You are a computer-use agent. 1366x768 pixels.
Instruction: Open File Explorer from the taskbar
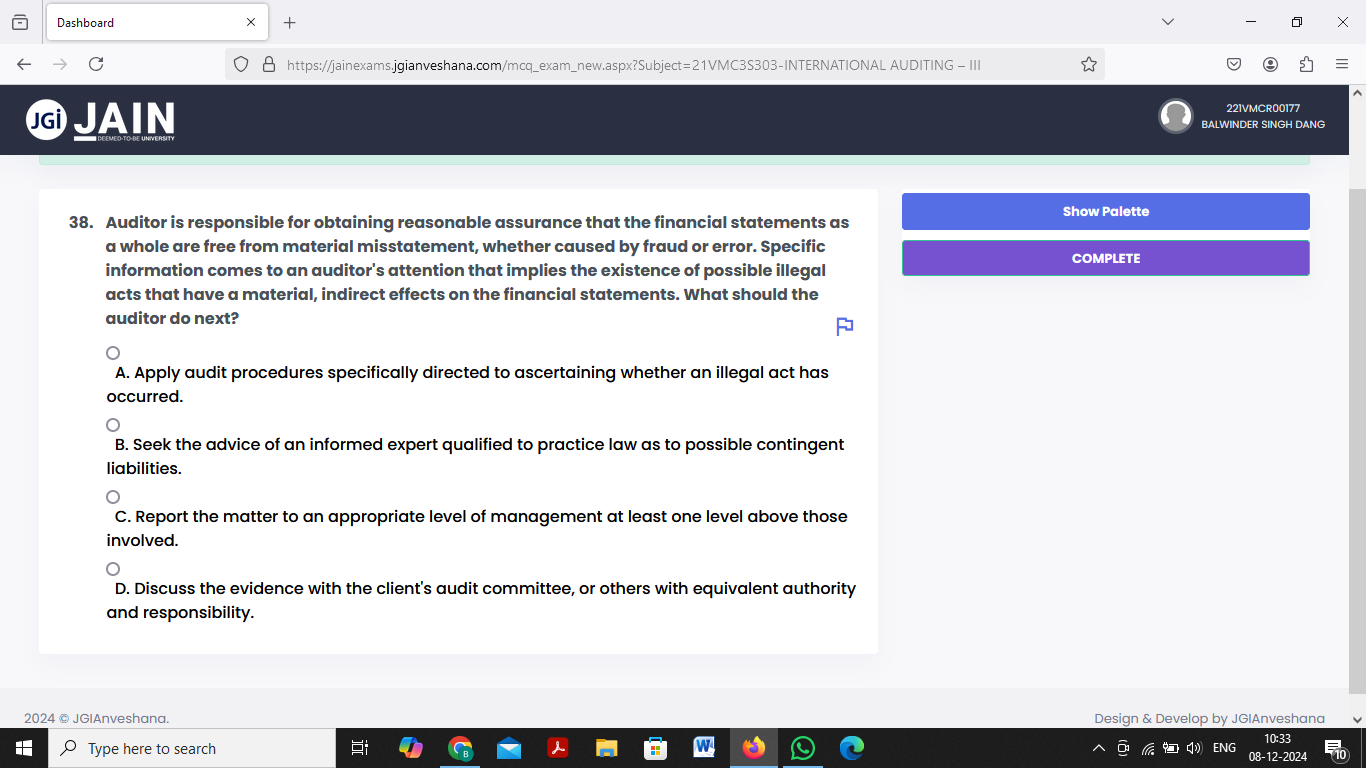(x=606, y=748)
